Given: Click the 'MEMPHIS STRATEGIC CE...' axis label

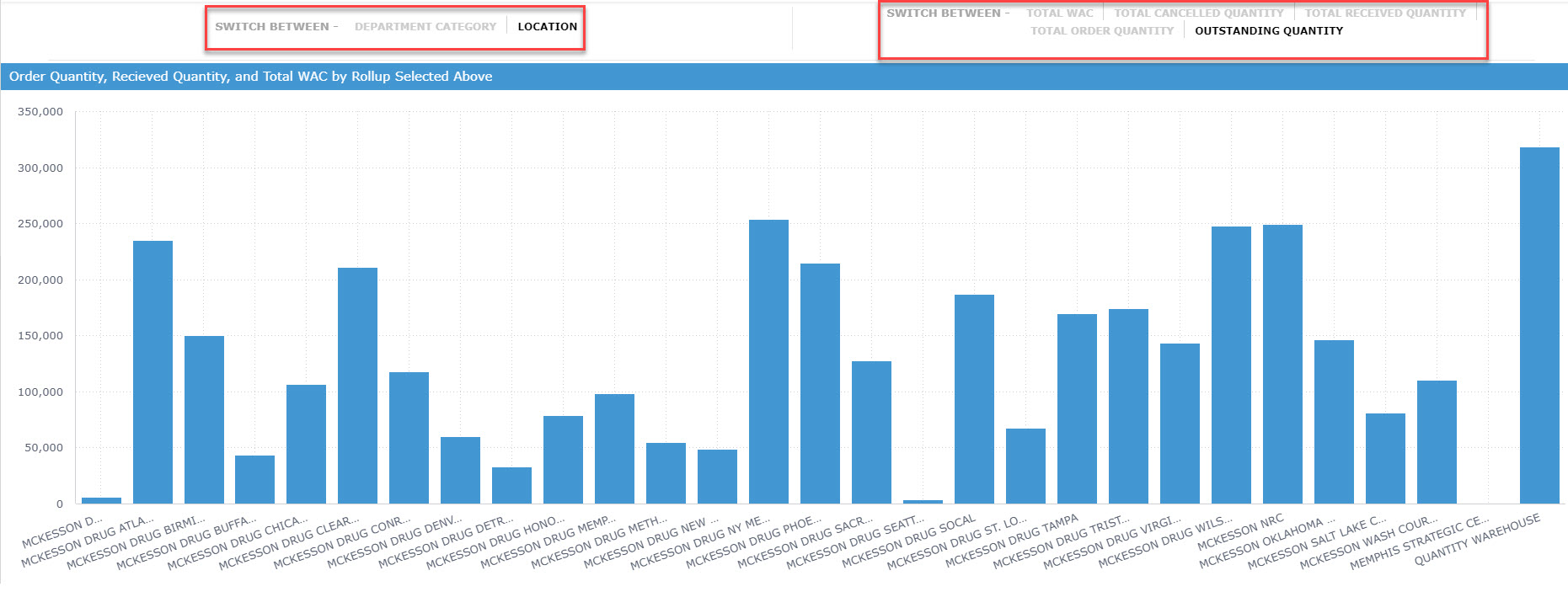Looking at the screenshot, I should tap(1420, 543).
